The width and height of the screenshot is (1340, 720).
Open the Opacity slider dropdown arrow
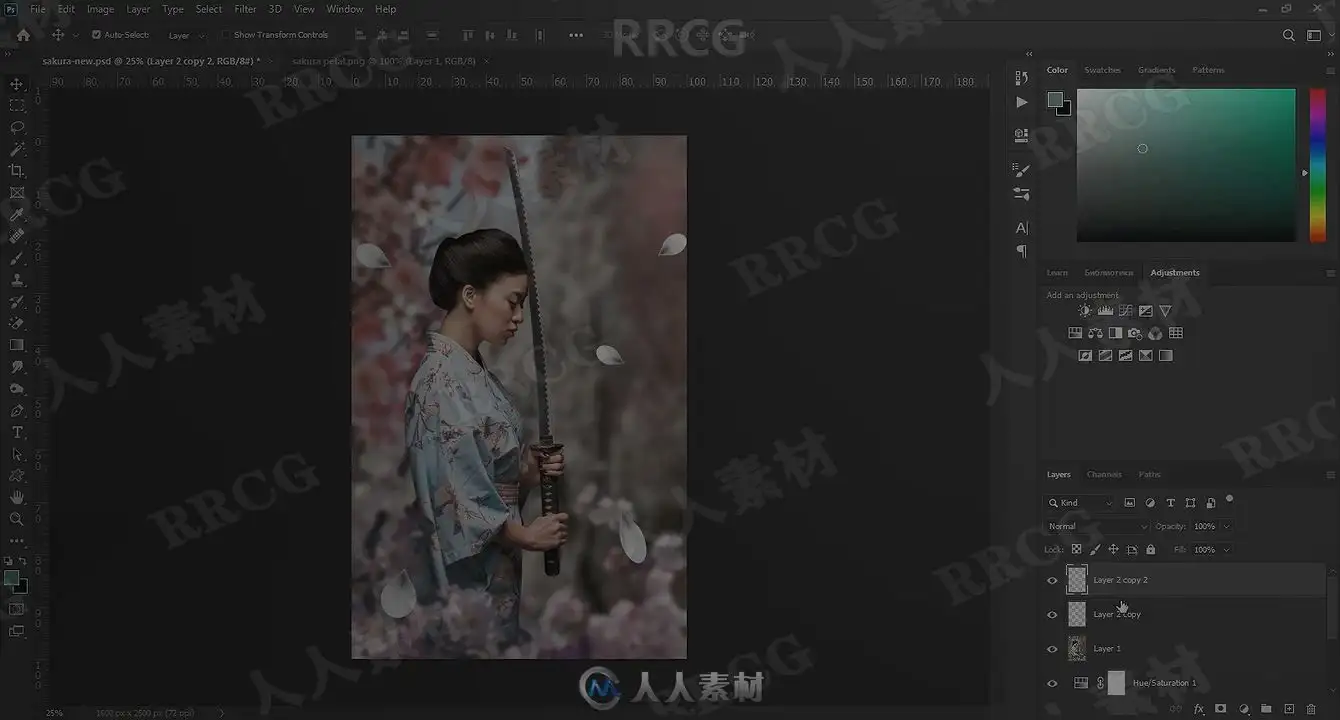pos(1226,526)
